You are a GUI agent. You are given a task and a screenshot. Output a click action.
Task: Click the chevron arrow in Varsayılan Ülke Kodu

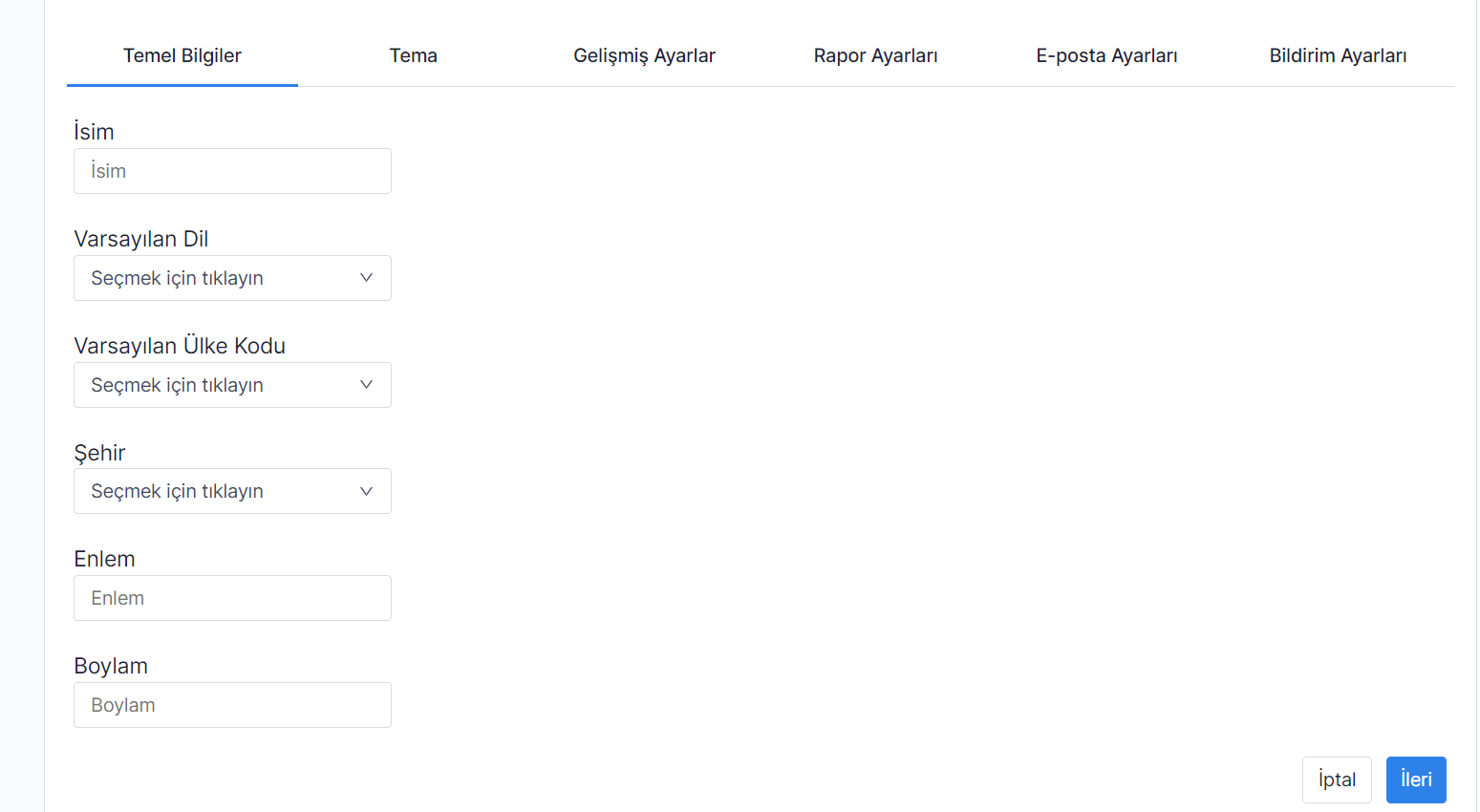coord(366,385)
